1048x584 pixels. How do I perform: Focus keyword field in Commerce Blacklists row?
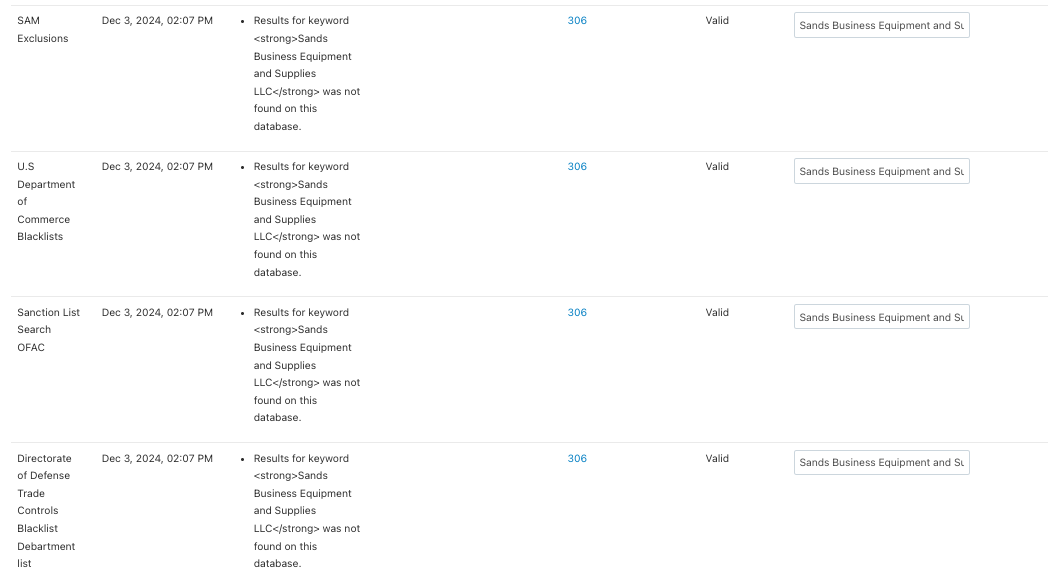tap(882, 171)
